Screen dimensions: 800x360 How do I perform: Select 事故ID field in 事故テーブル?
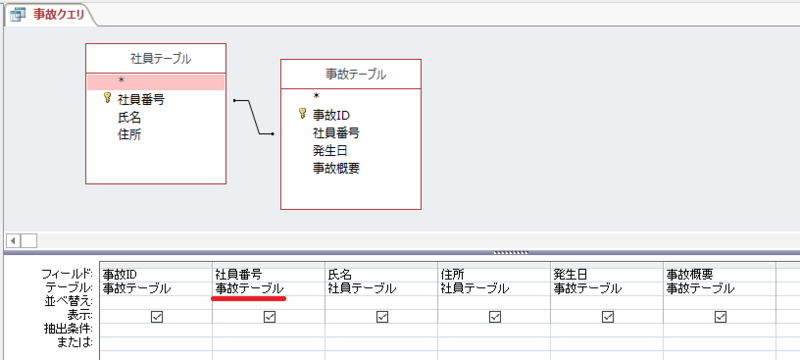[x=331, y=115]
